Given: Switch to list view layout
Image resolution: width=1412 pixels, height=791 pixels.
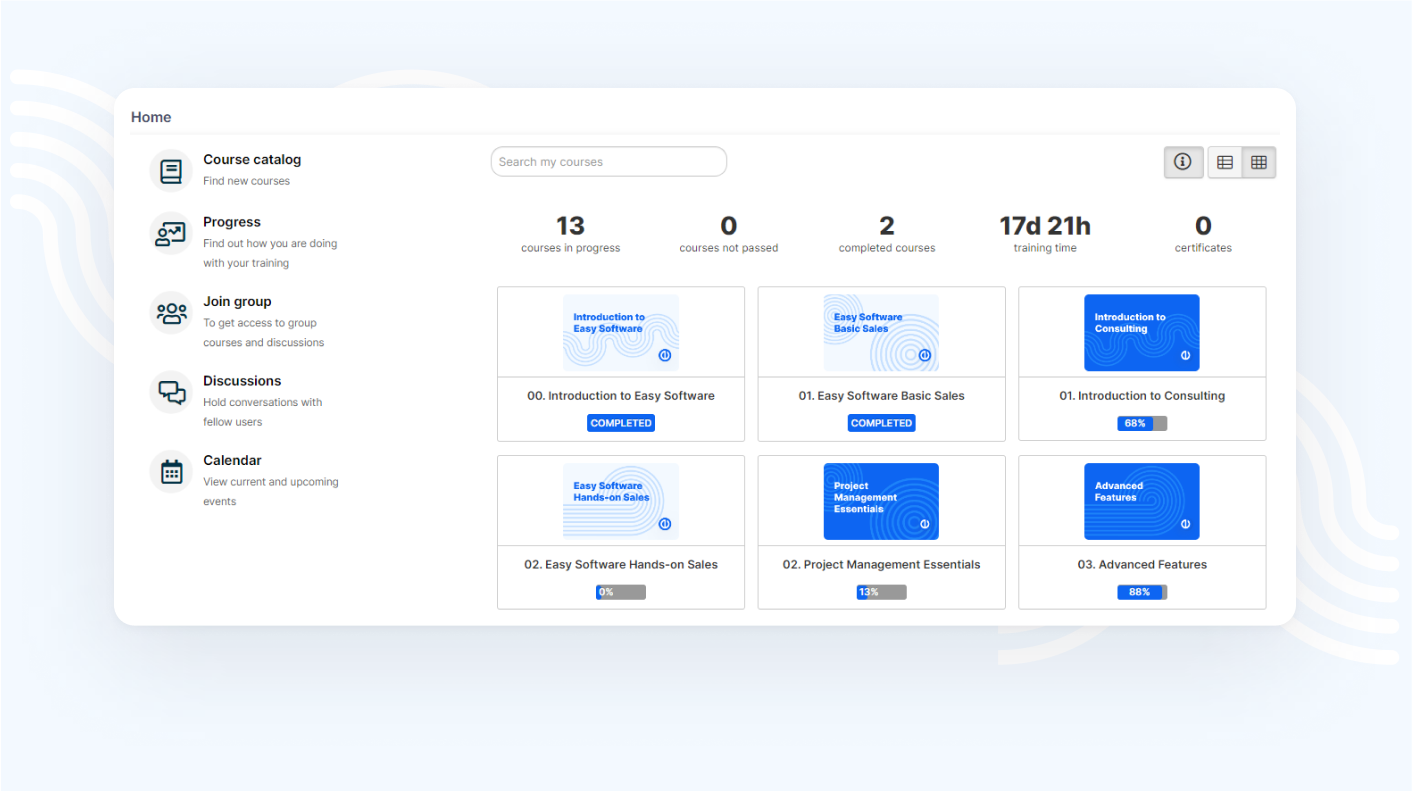Looking at the screenshot, I should point(1225,162).
